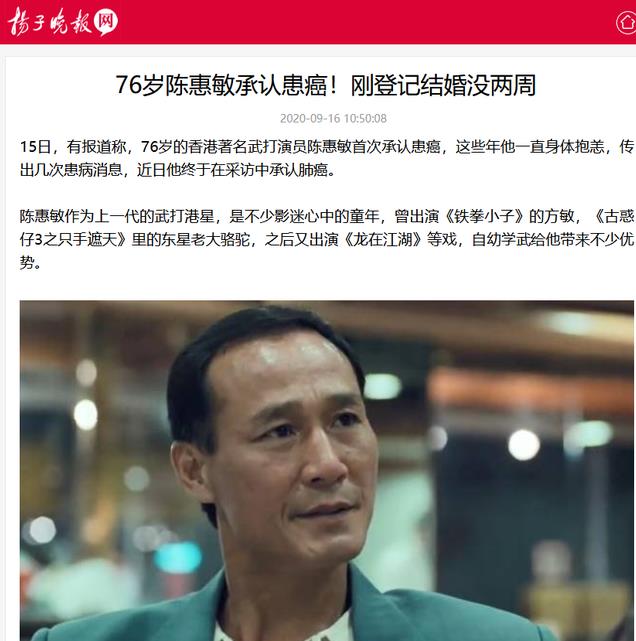636x641 pixels.
Task: Click 香港著名武打演员 in the first paragraph
Action: point(247,147)
